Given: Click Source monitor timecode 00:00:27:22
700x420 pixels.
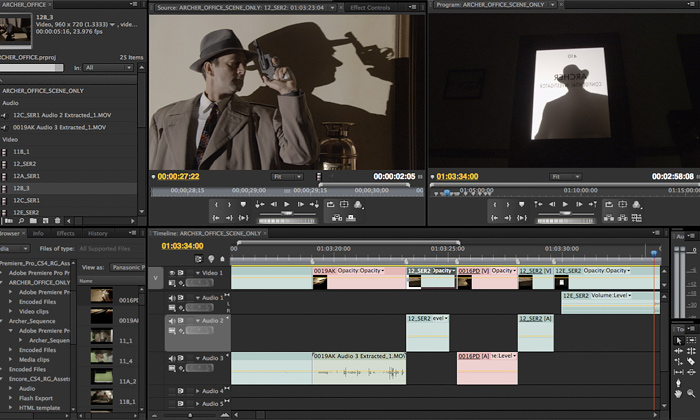Looking at the screenshot, I should [179, 176].
